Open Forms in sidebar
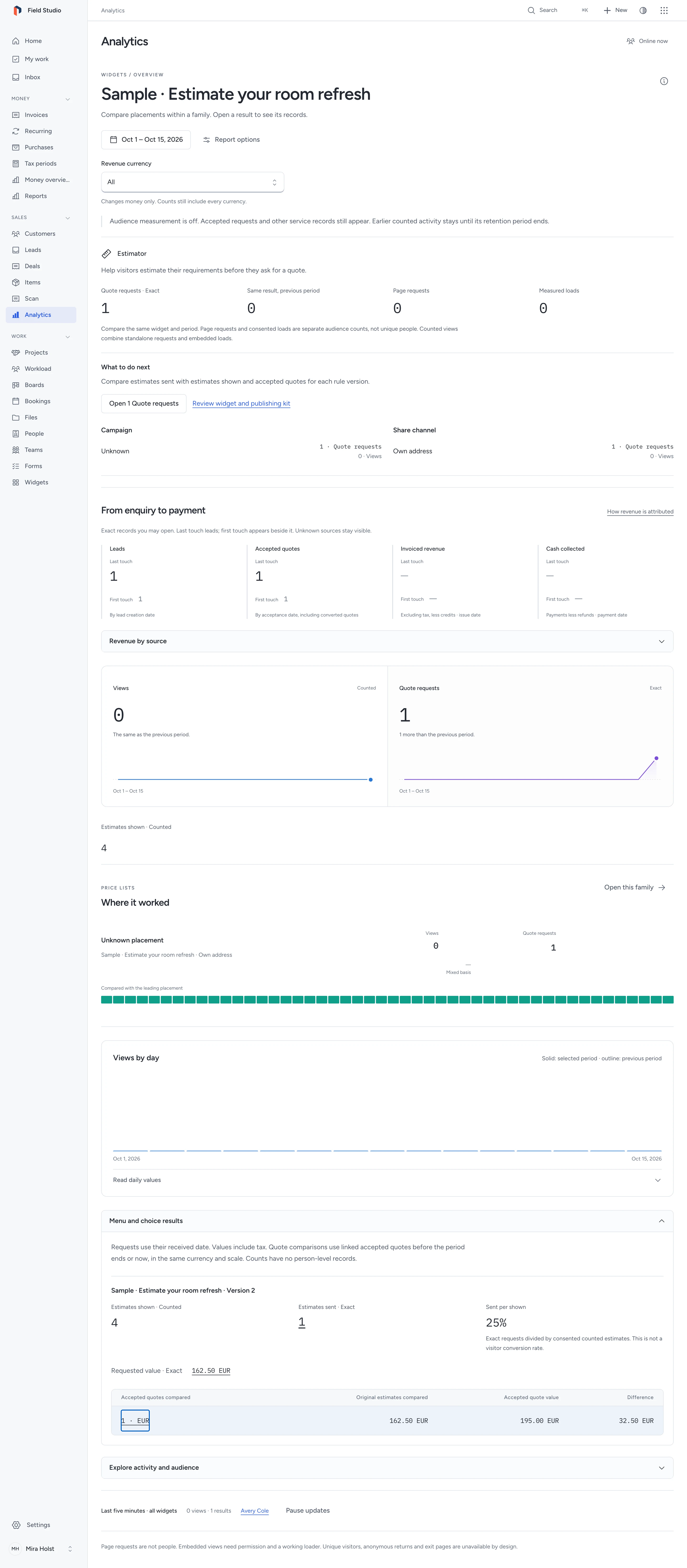The image size is (687, 1568). coord(41,466)
